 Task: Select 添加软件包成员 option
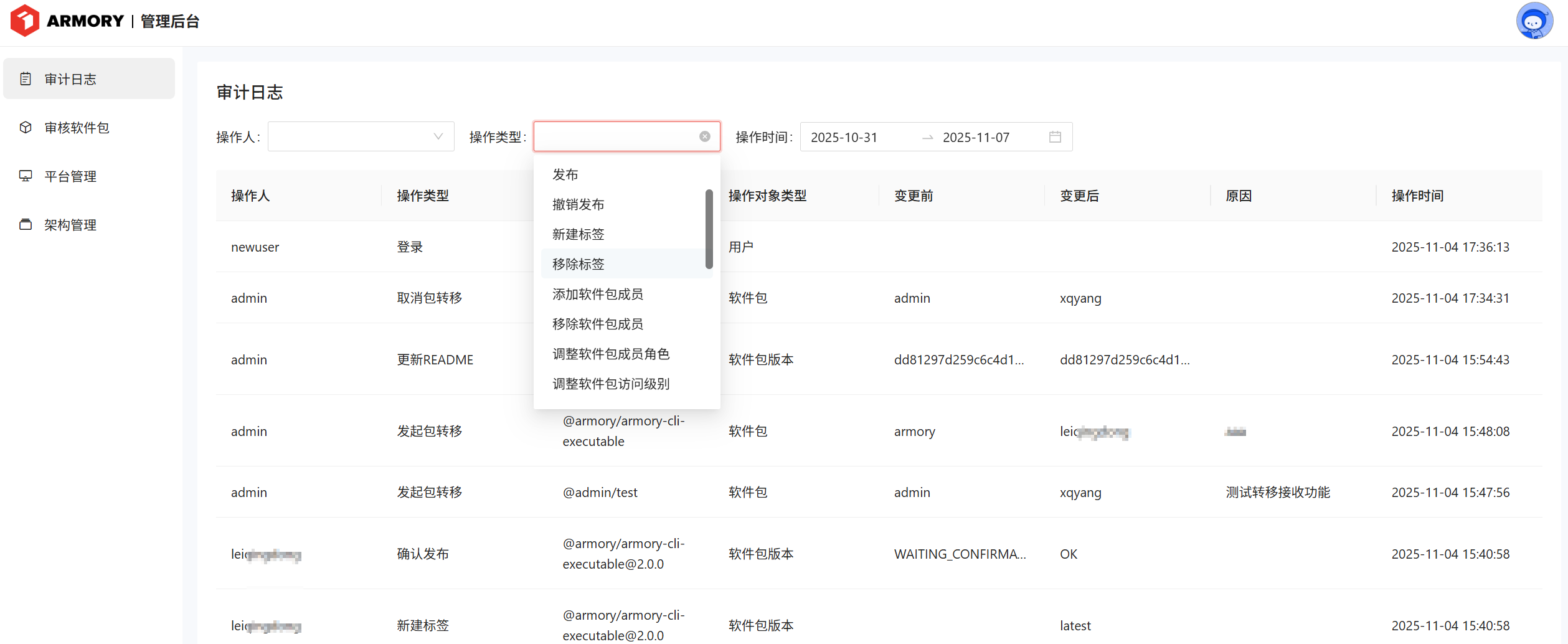click(597, 294)
